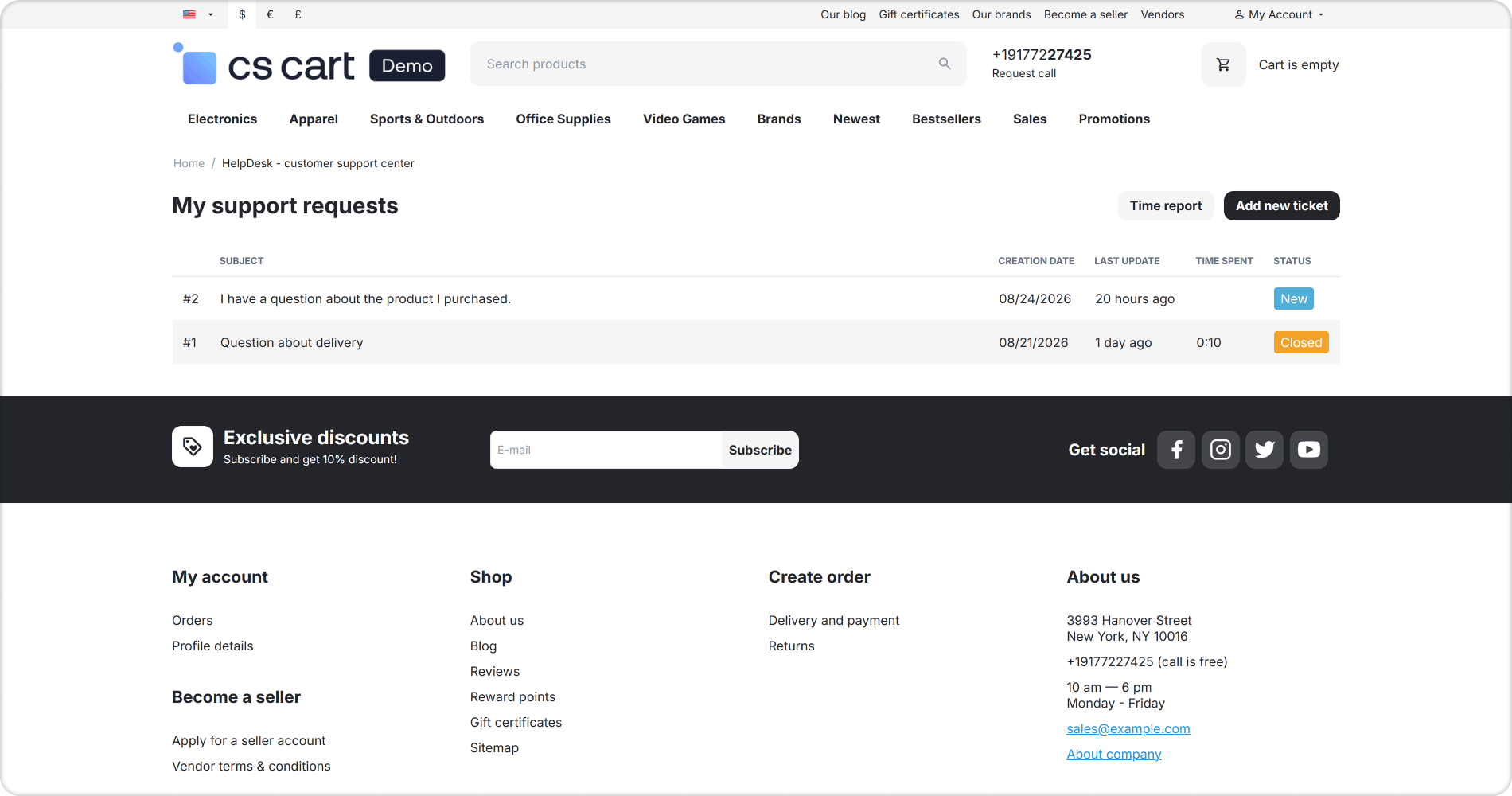
Task: Click the New status badge
Action: [x=1294, y=298]
